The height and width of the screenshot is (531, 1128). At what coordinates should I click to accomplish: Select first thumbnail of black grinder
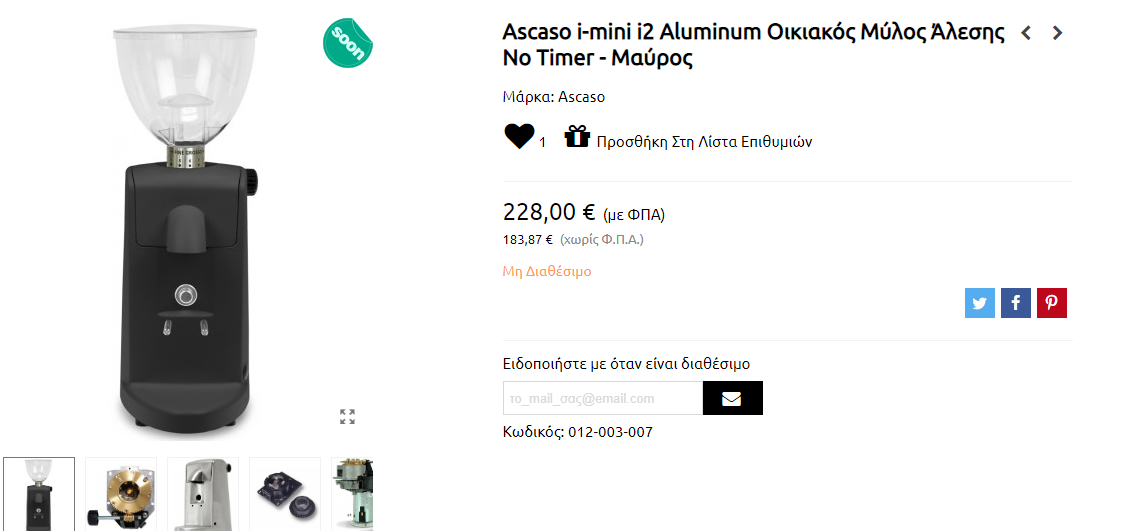pyautogui.click(x=39, y=494)
